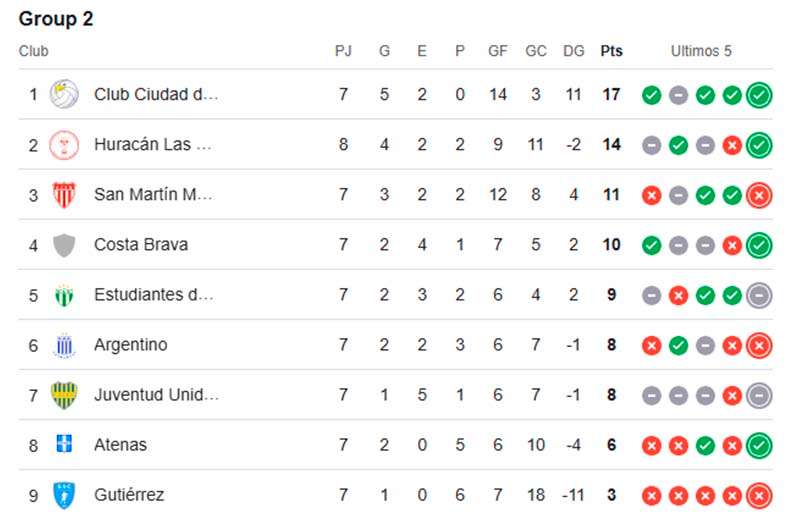Open the Argentino team name

click(131, 345)
